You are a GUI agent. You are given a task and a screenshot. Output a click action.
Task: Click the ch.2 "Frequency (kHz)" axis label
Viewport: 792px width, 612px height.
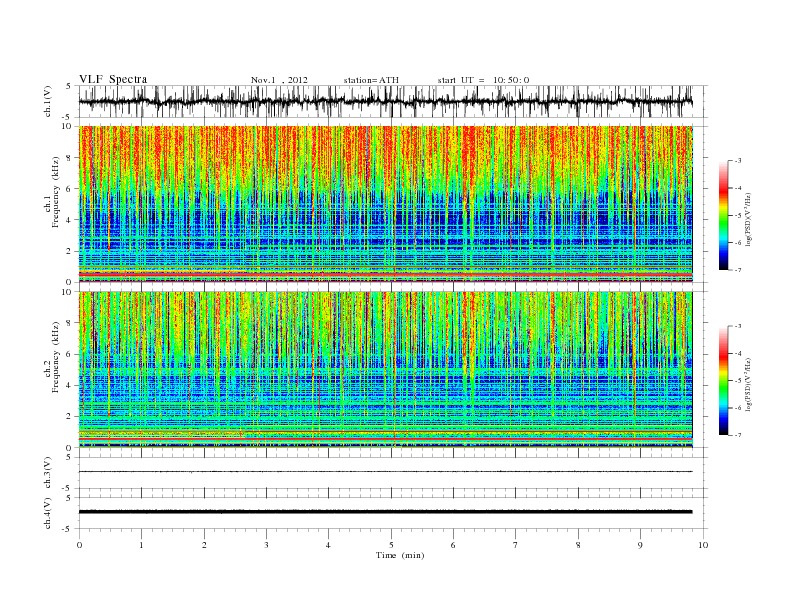point(56,356)
